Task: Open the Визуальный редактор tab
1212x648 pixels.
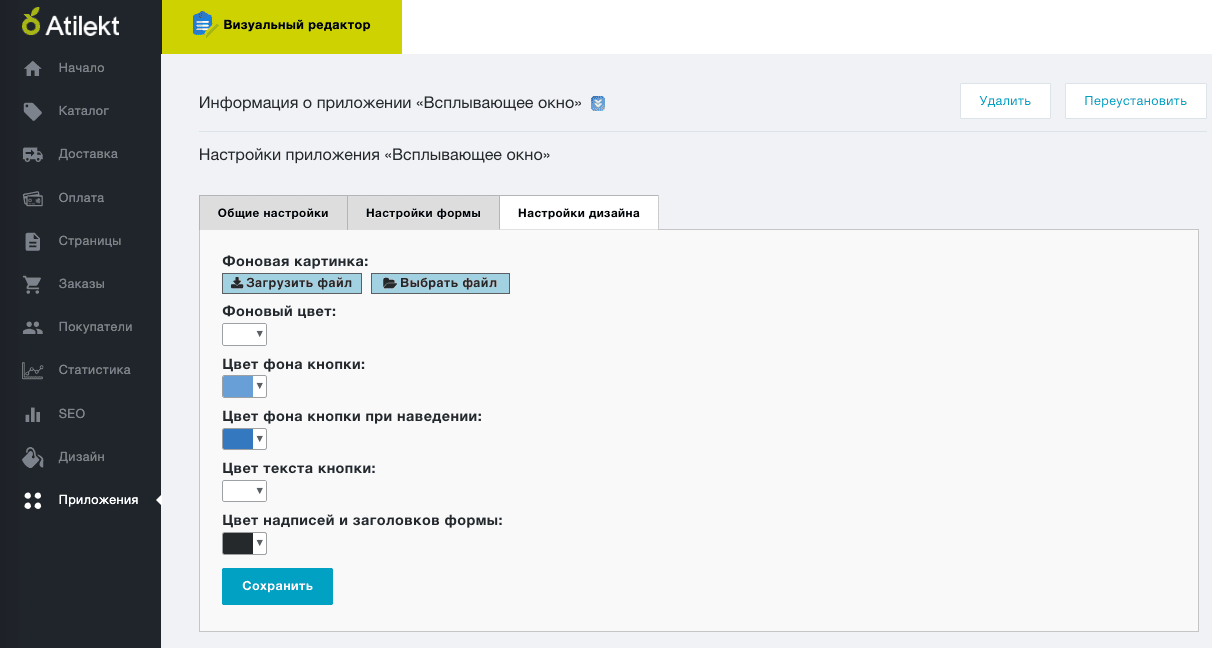Action: (x=282, y=25)
